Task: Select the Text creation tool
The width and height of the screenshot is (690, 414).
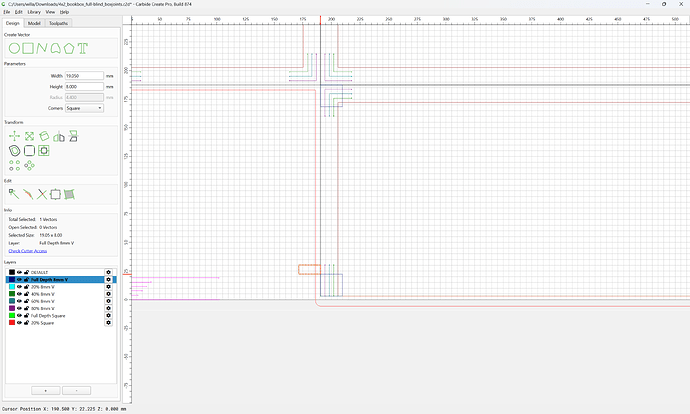Action: (x=83, y=48)
